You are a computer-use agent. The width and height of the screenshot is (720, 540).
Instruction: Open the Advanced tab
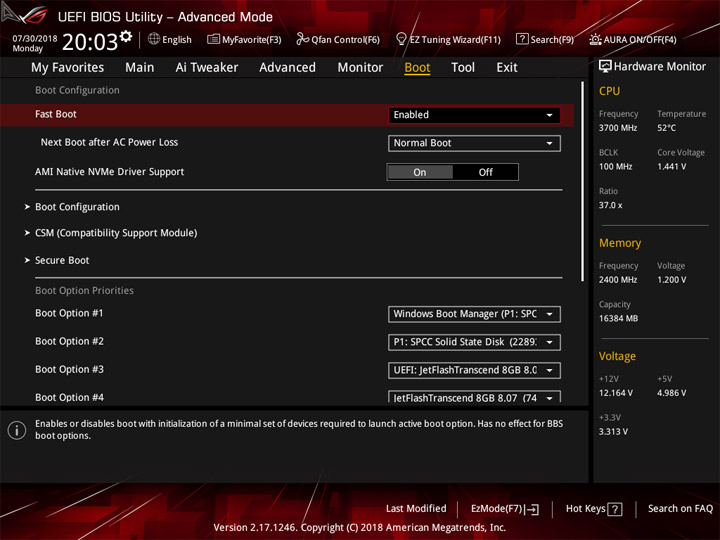click(287, 68)
